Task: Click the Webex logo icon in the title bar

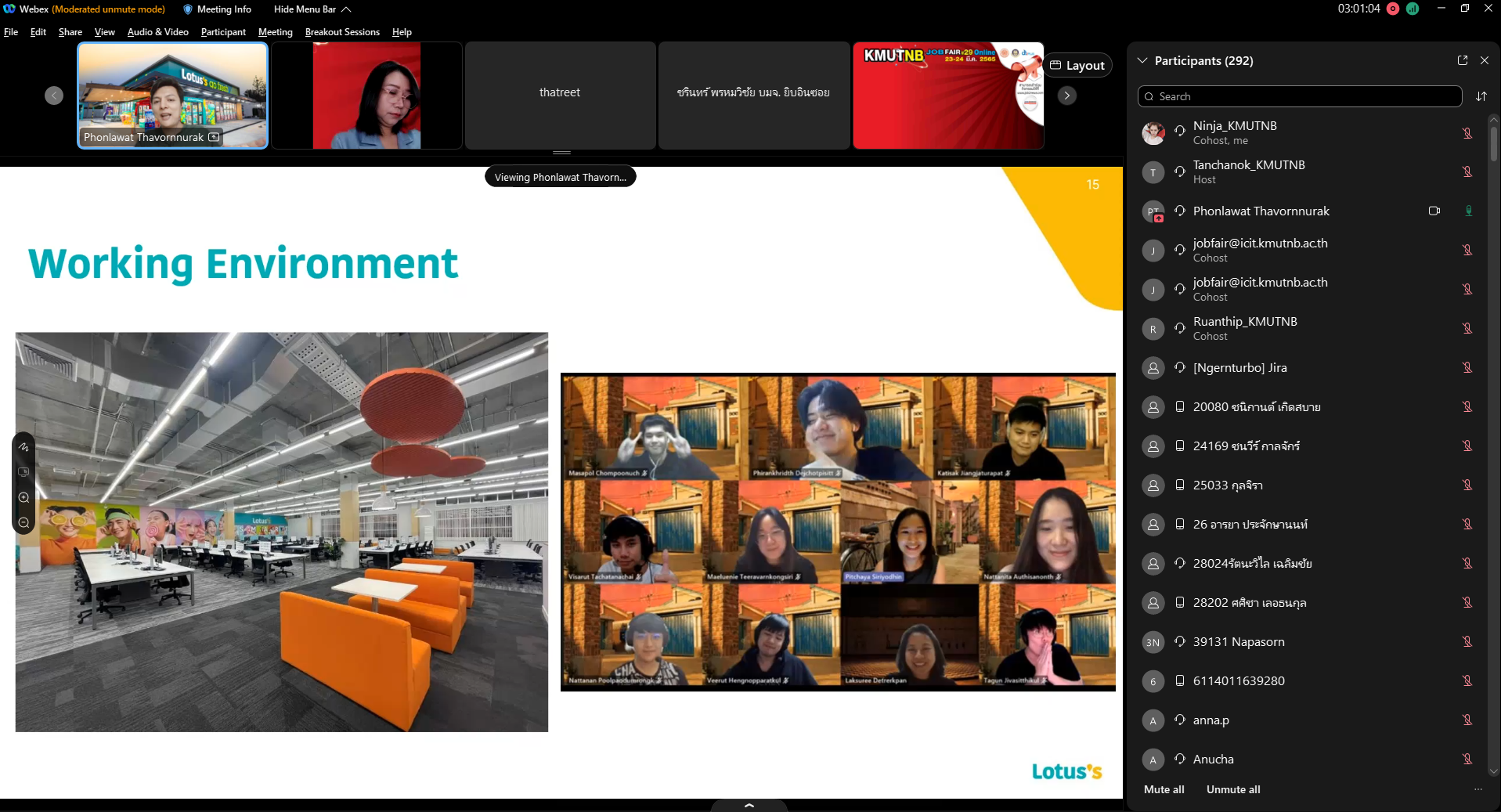Action: [9, 9]
